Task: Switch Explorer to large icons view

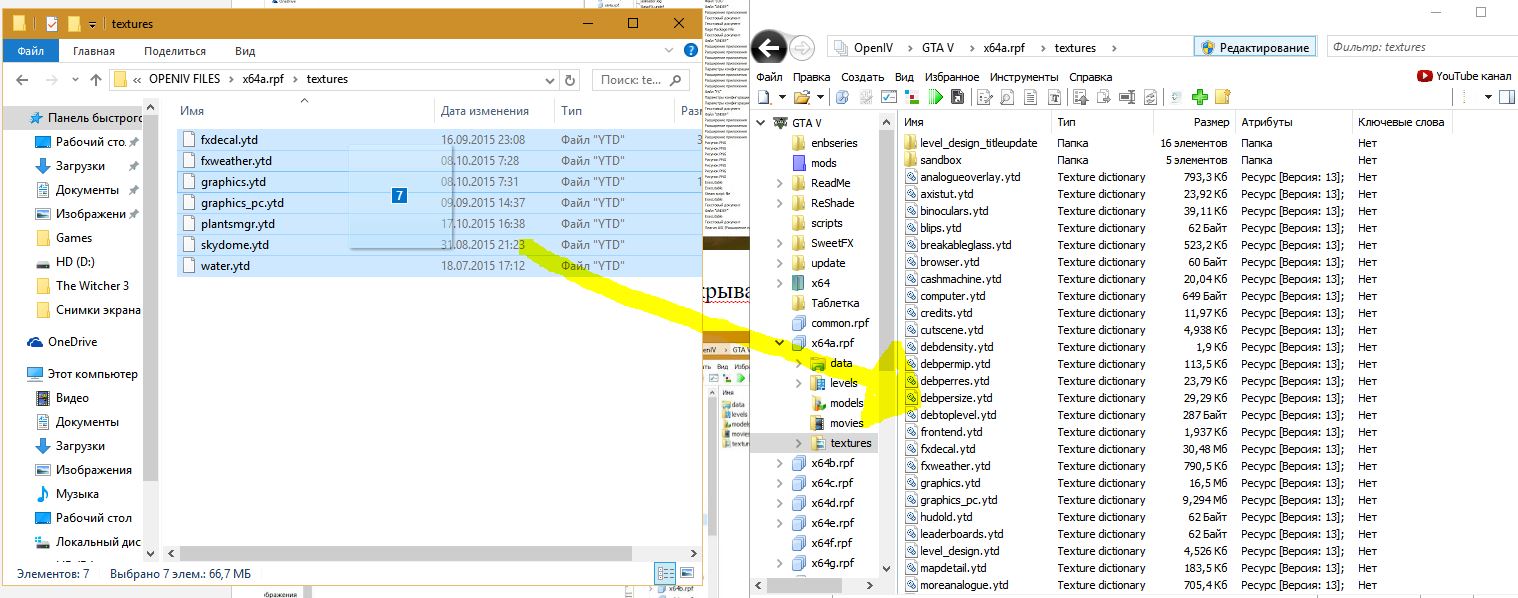Action: coord(685,573)
